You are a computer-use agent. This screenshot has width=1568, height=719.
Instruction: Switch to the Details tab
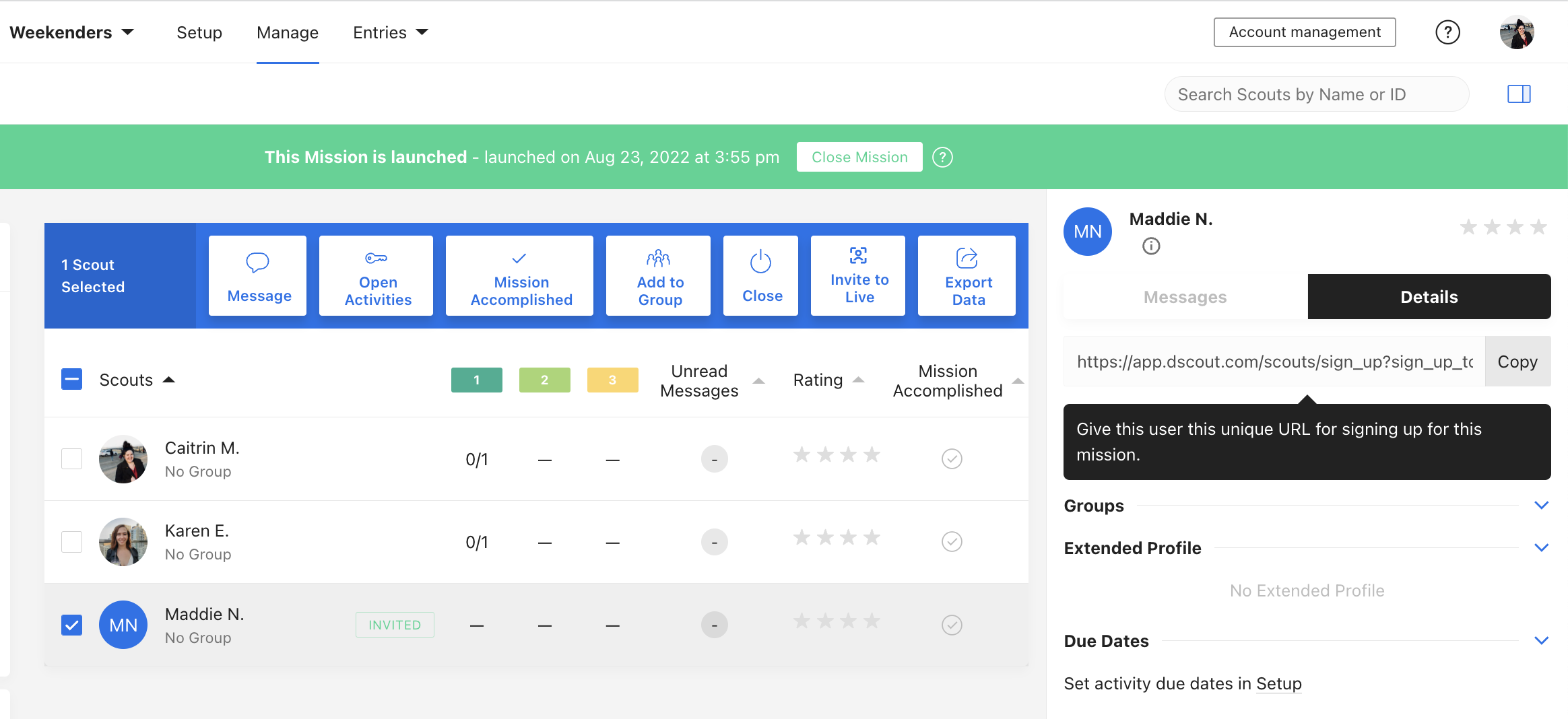click(1429, 297)
